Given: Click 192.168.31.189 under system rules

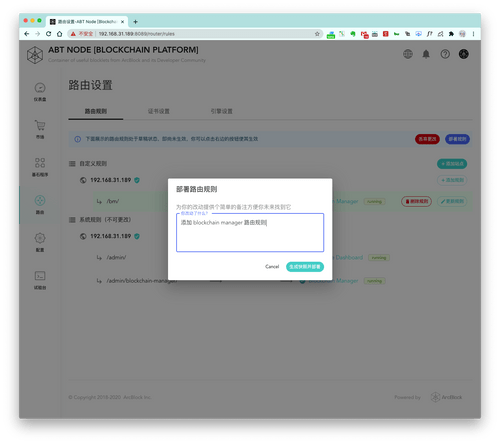Looking at the screenshot, I should [110, 236].
